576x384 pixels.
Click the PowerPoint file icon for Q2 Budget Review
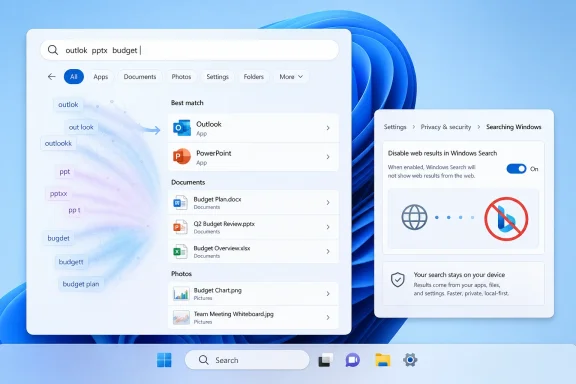(x=180, y=227)
